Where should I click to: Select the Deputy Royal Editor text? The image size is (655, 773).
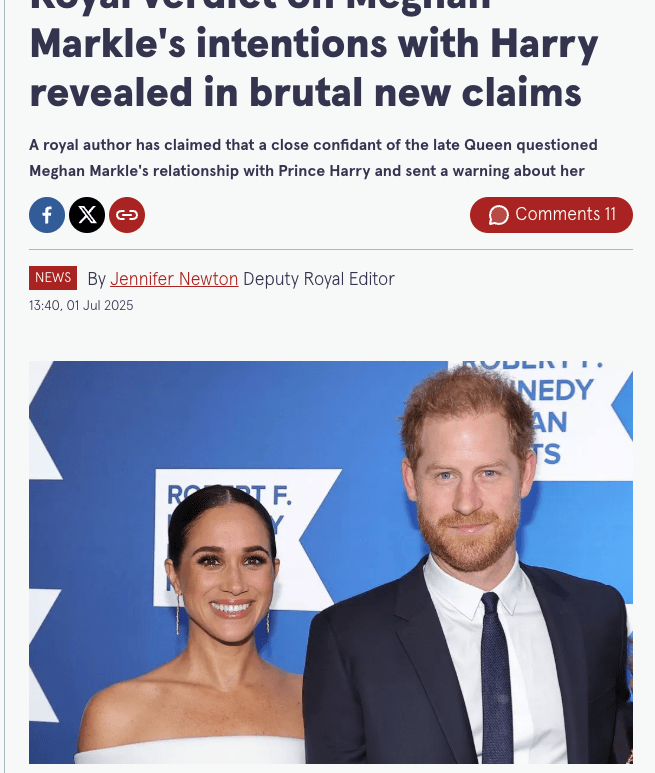click(x=319, y=279)
